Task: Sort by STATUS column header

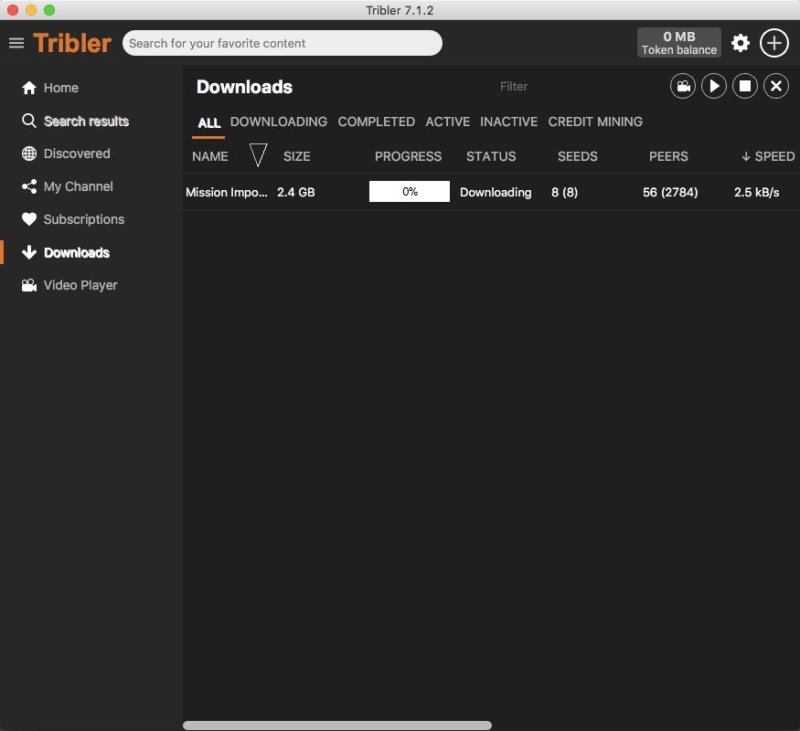Action: (x=491, y=157)
